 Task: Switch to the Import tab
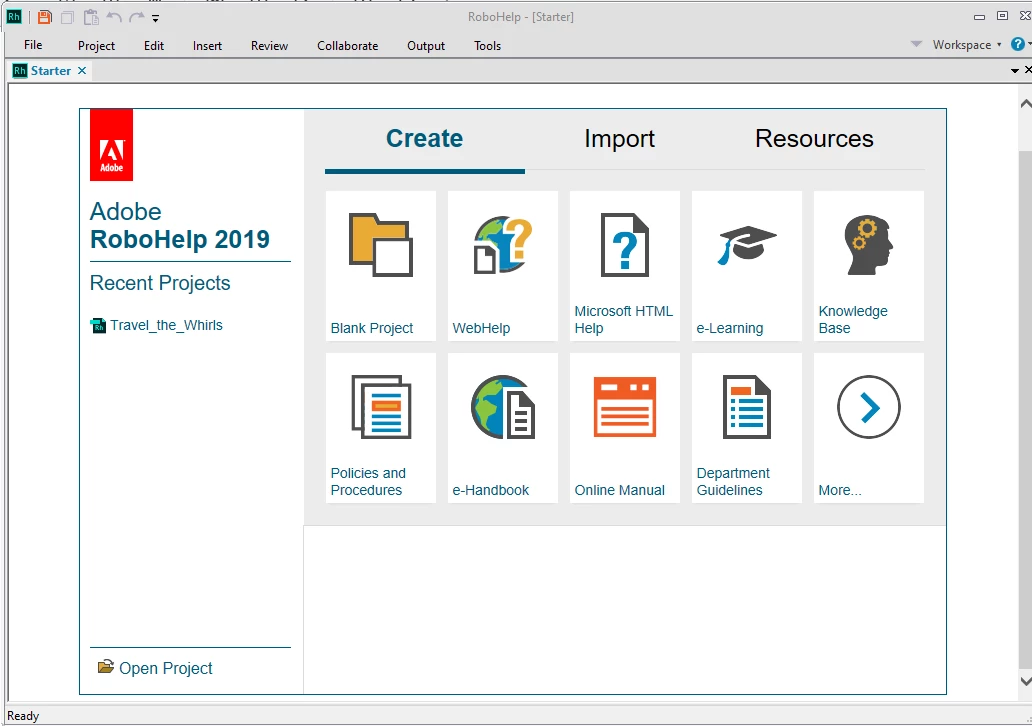pos(619,139)
